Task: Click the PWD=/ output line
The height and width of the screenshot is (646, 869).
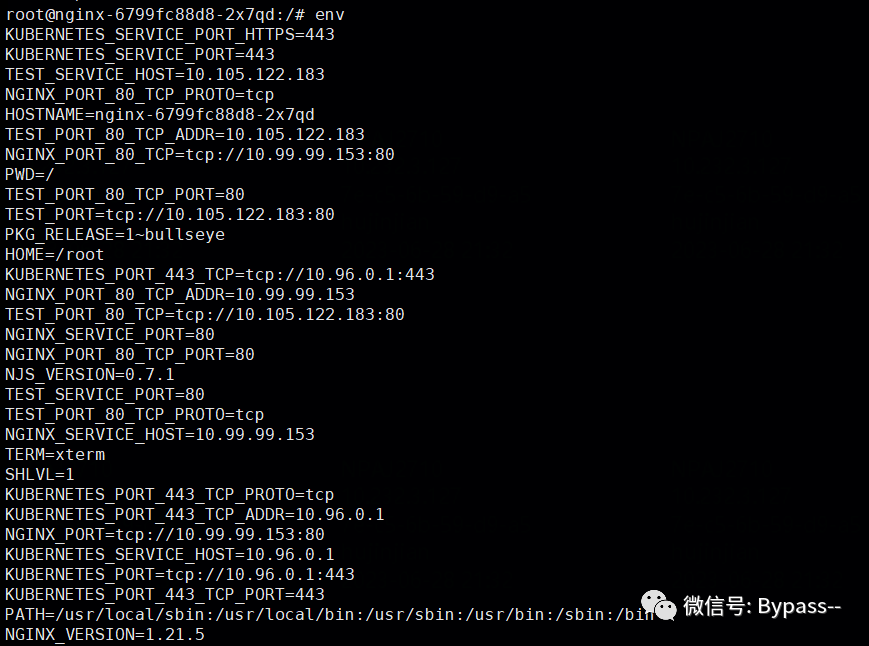Action: [29, 175]
